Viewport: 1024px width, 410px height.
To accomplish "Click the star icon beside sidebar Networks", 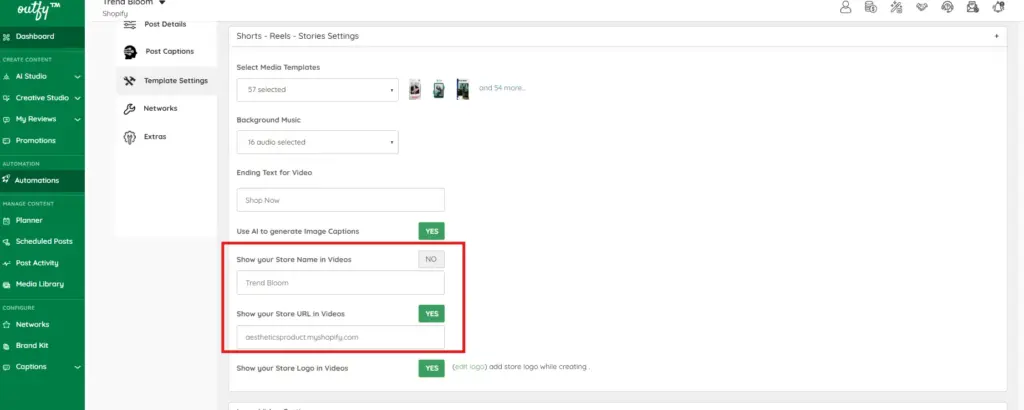I will point(7,324).
